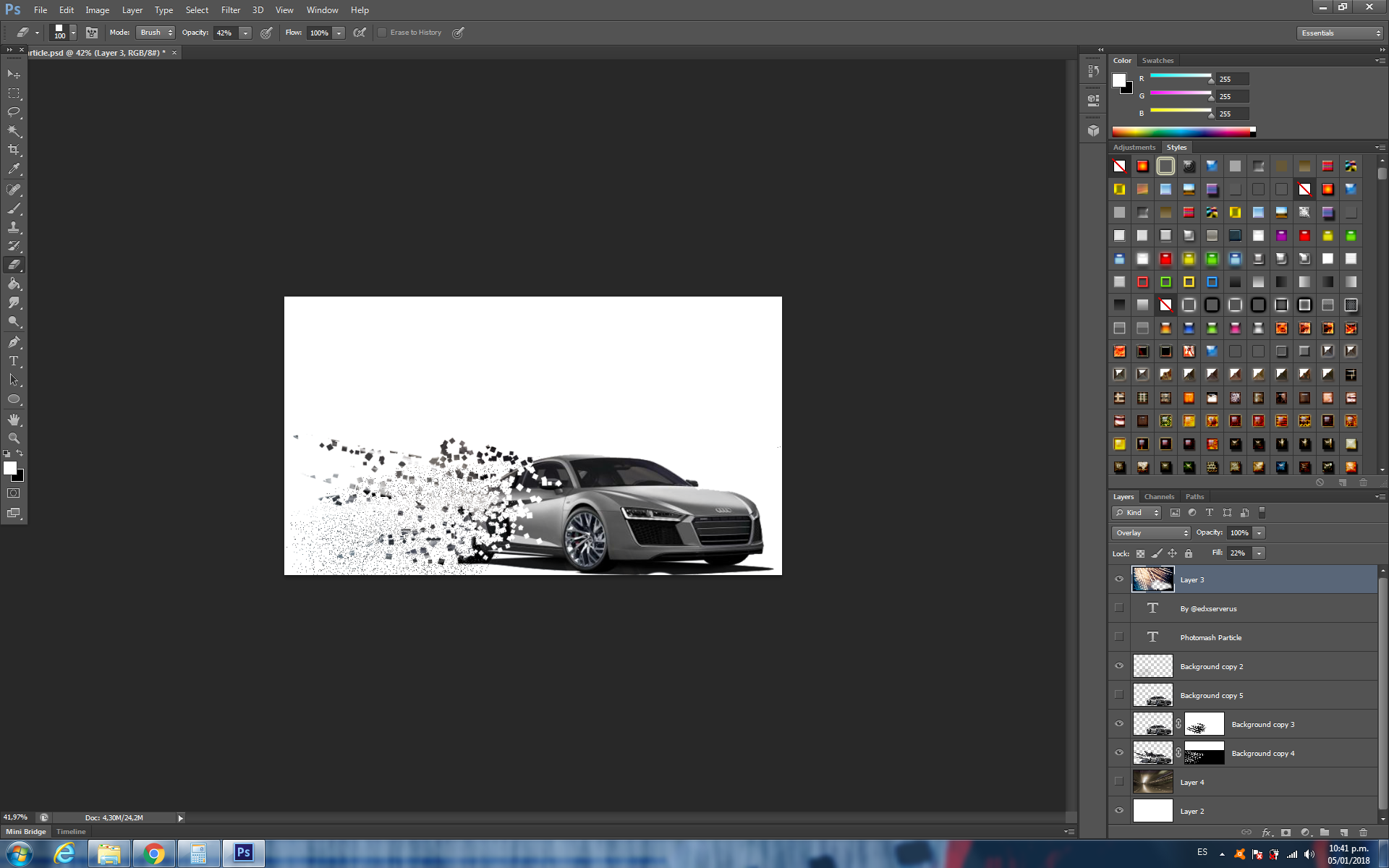Open the Essentials workspace dropdown
Screen dimensions: 1389x868
point(1340,33)
